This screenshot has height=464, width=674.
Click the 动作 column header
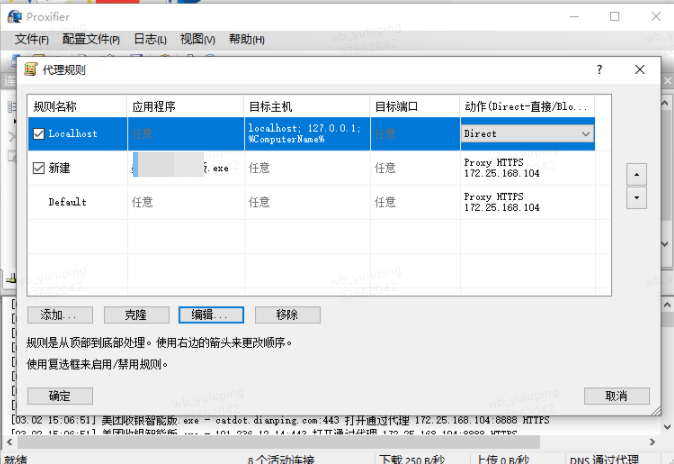tap(527, 106)
